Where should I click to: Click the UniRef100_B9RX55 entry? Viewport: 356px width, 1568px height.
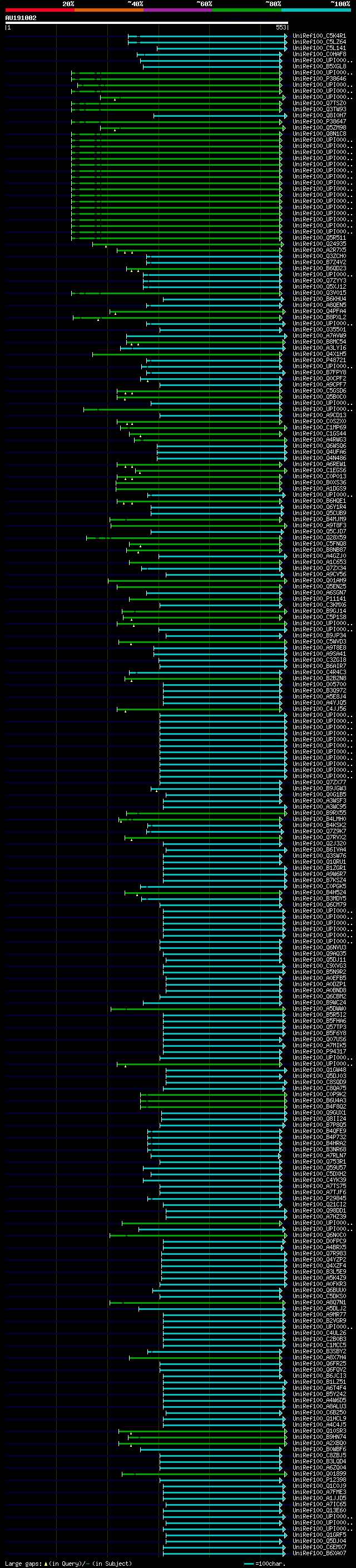(319, 813)
